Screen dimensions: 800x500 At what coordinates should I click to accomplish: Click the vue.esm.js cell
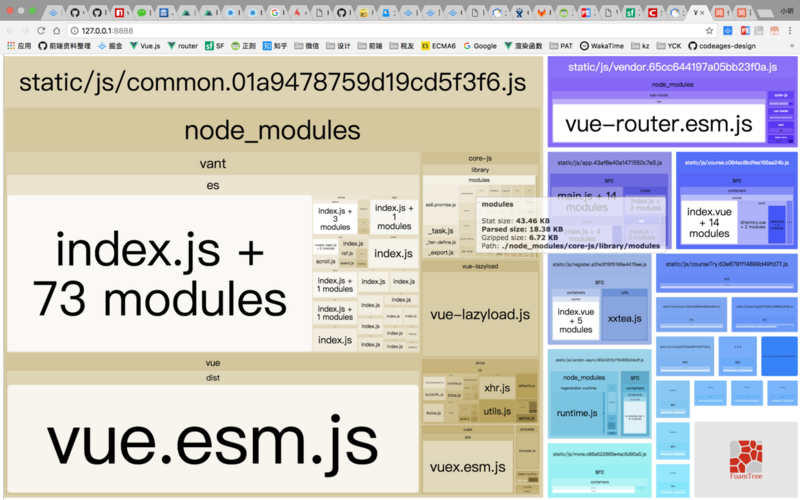click(213, 439)
